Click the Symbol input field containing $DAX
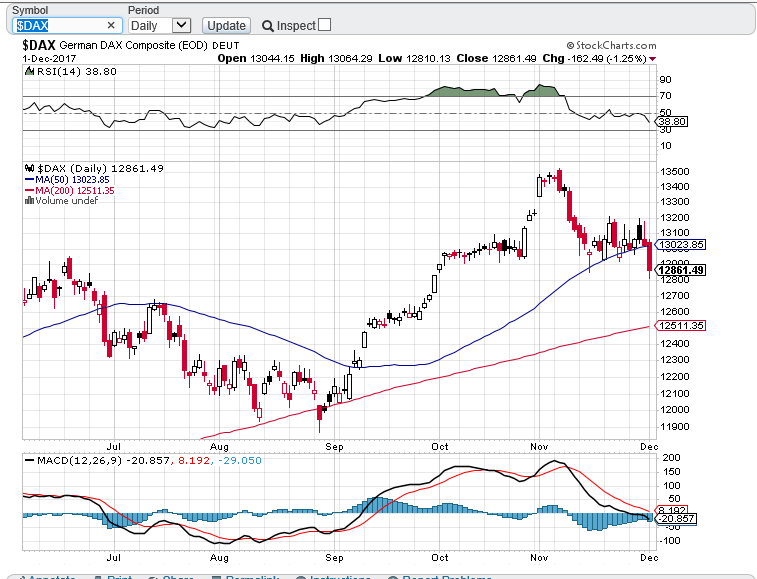Image resolution: width=757 pixels, height=579 pixels. point(67,26)
